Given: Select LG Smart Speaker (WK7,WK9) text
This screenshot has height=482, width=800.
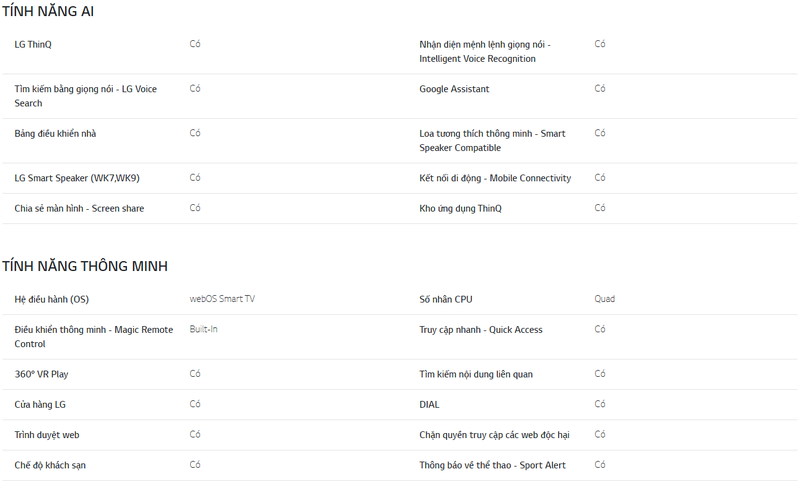Looking at the screenshot, I should tap(77, 179).
